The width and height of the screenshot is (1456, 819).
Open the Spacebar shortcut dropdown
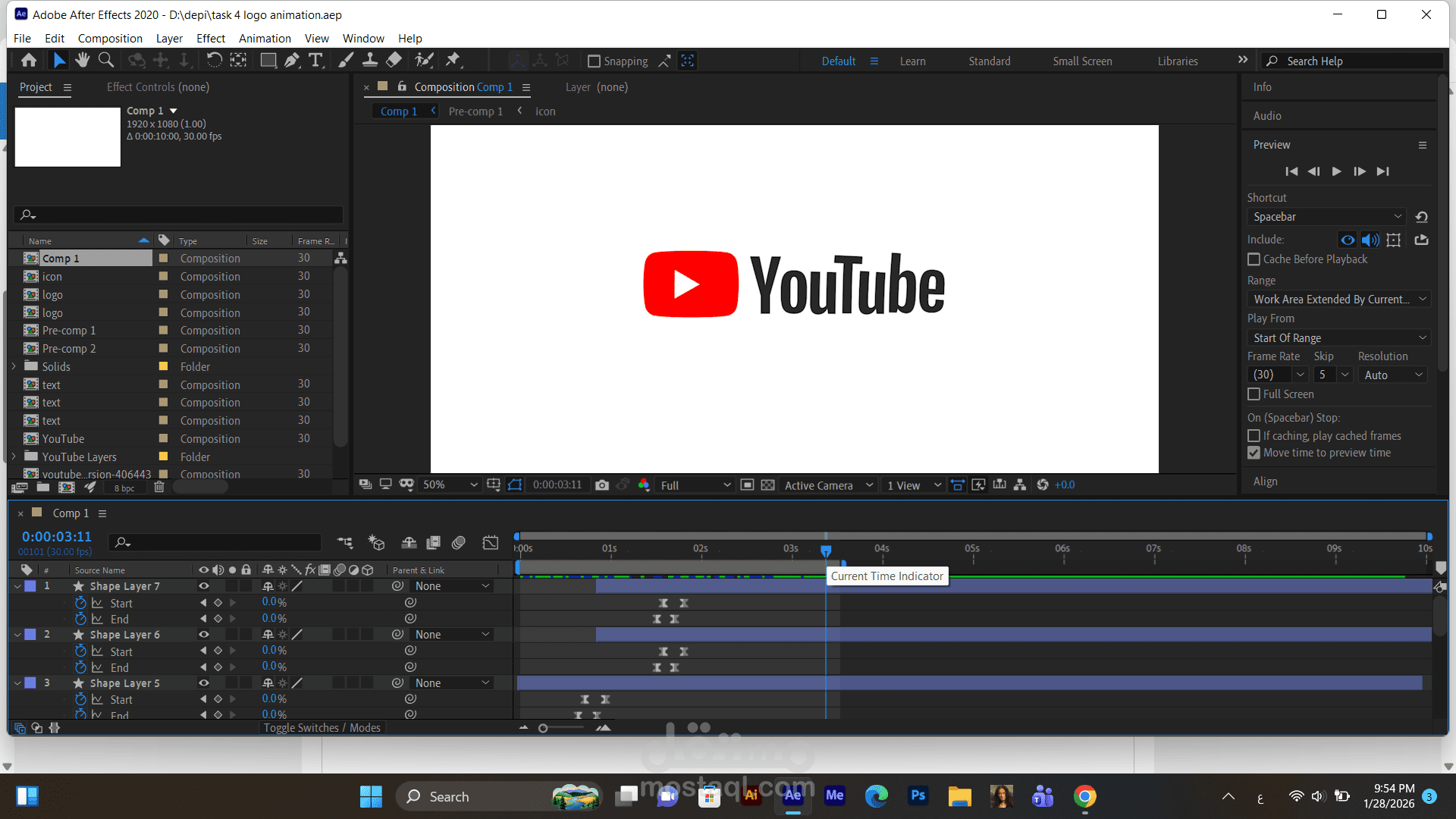pyautogui.click(x=1327, y=217)
